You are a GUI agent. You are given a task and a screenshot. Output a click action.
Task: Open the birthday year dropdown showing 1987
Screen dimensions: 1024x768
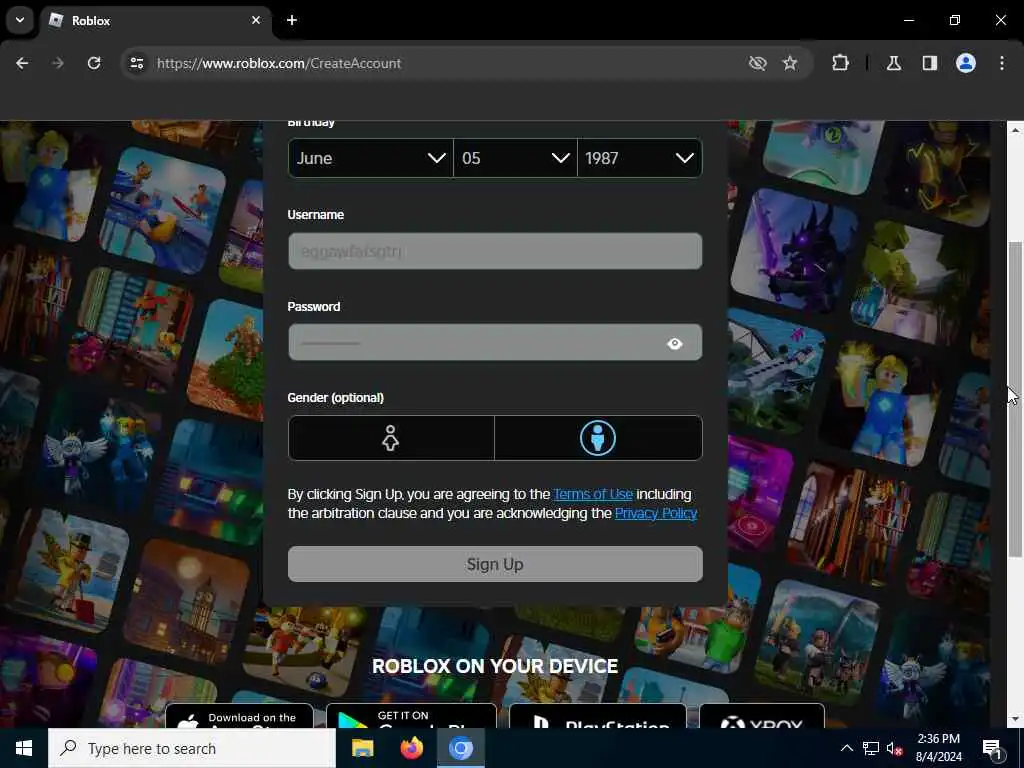[639, 158]
